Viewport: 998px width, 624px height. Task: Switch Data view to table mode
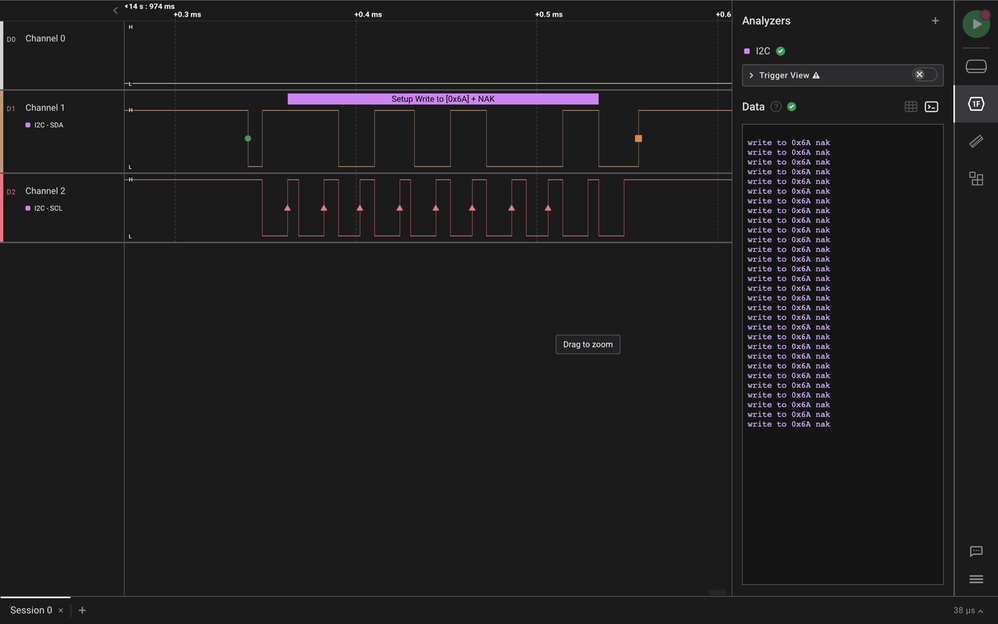[x=911, y=107]
